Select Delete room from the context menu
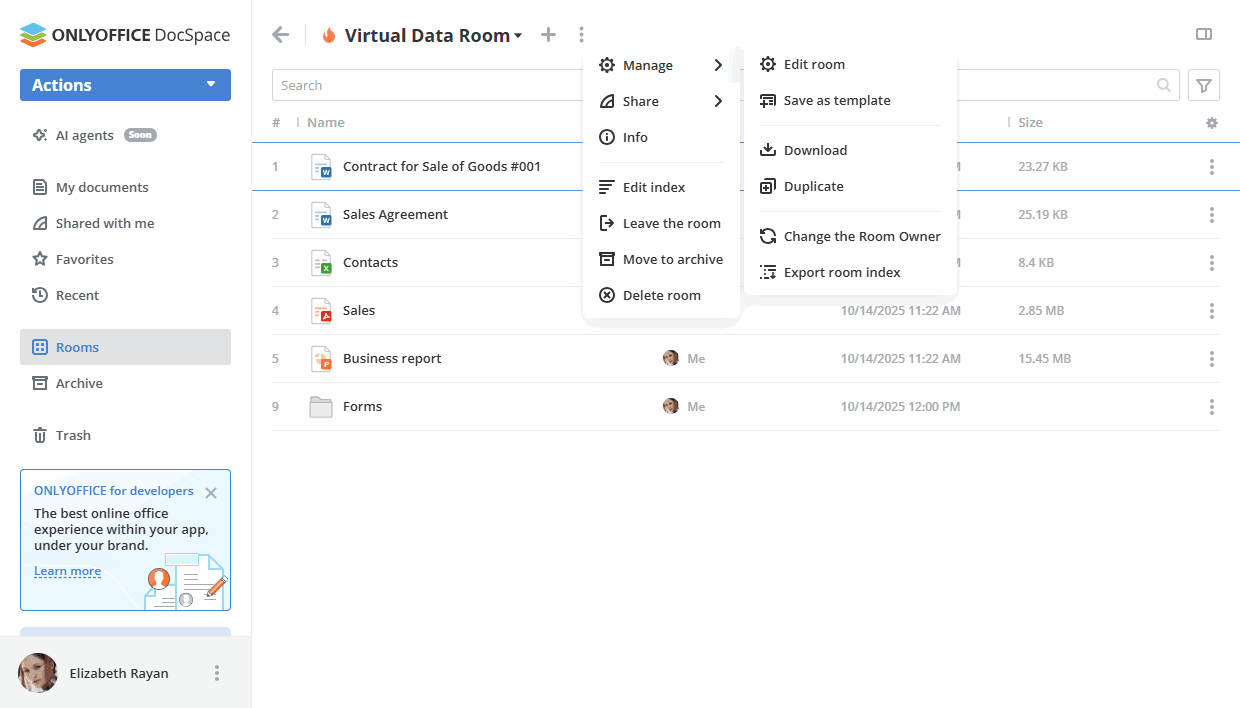The image size is (1240, 708). point(661,295)
